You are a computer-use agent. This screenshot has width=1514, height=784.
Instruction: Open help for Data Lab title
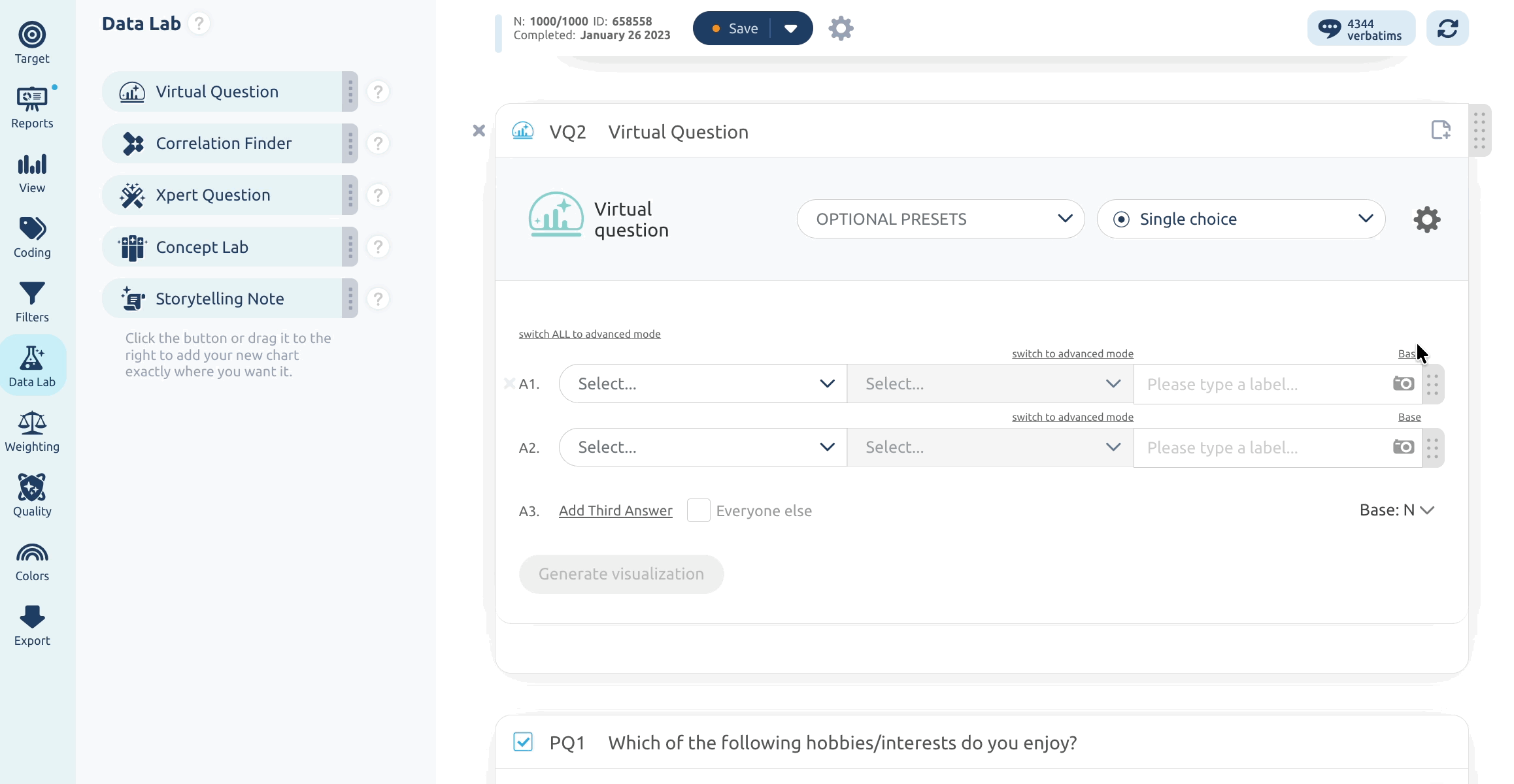199,24
